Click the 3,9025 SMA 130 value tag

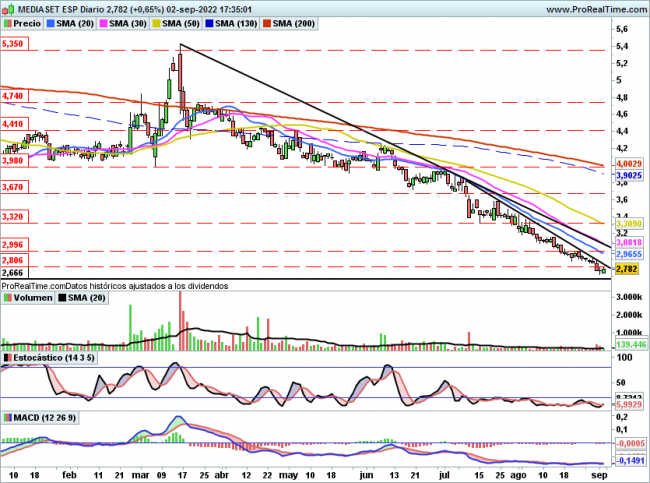pyautogui.click(x=629, y=176)
